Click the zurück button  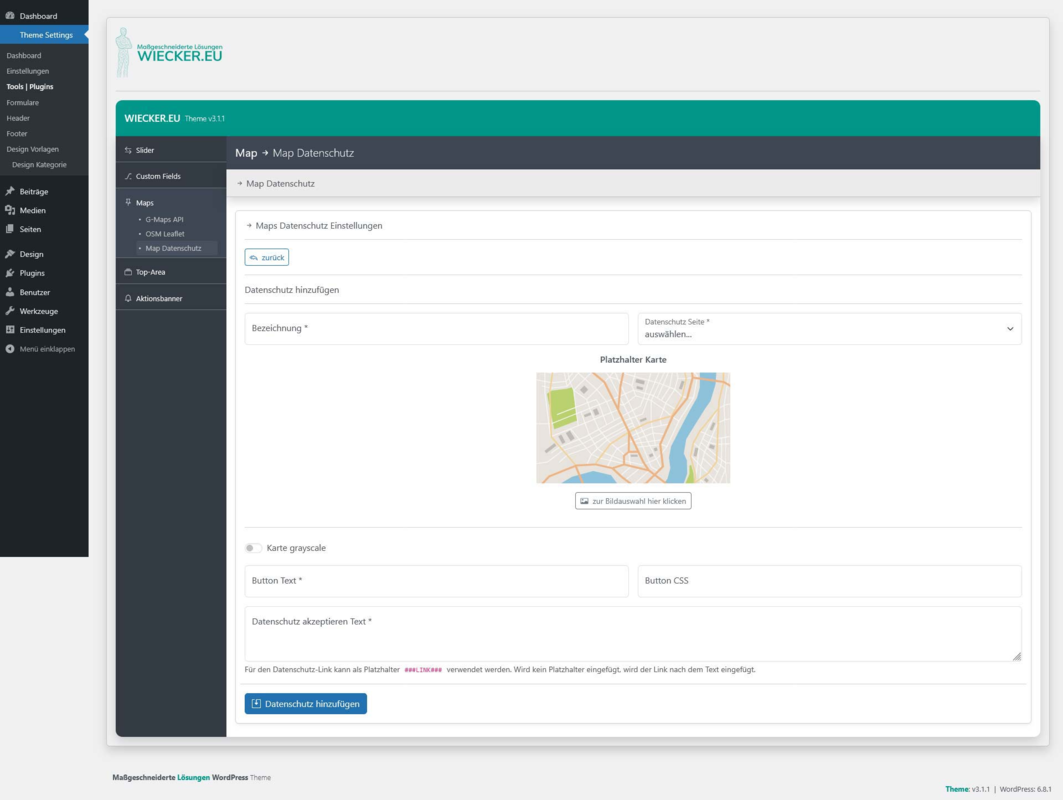tap(266, 258)
